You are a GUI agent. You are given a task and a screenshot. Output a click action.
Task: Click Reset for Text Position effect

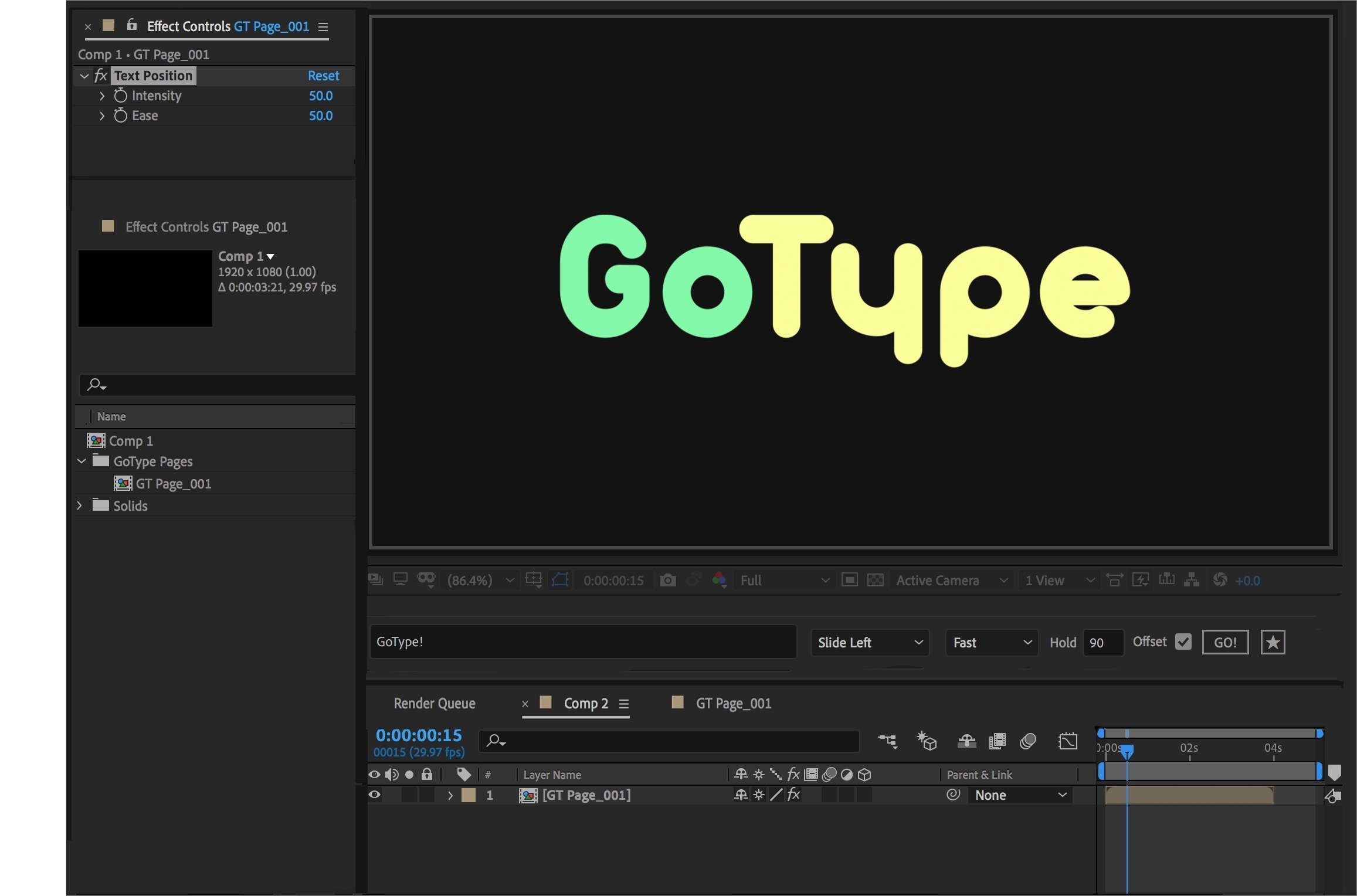(323, 76)
